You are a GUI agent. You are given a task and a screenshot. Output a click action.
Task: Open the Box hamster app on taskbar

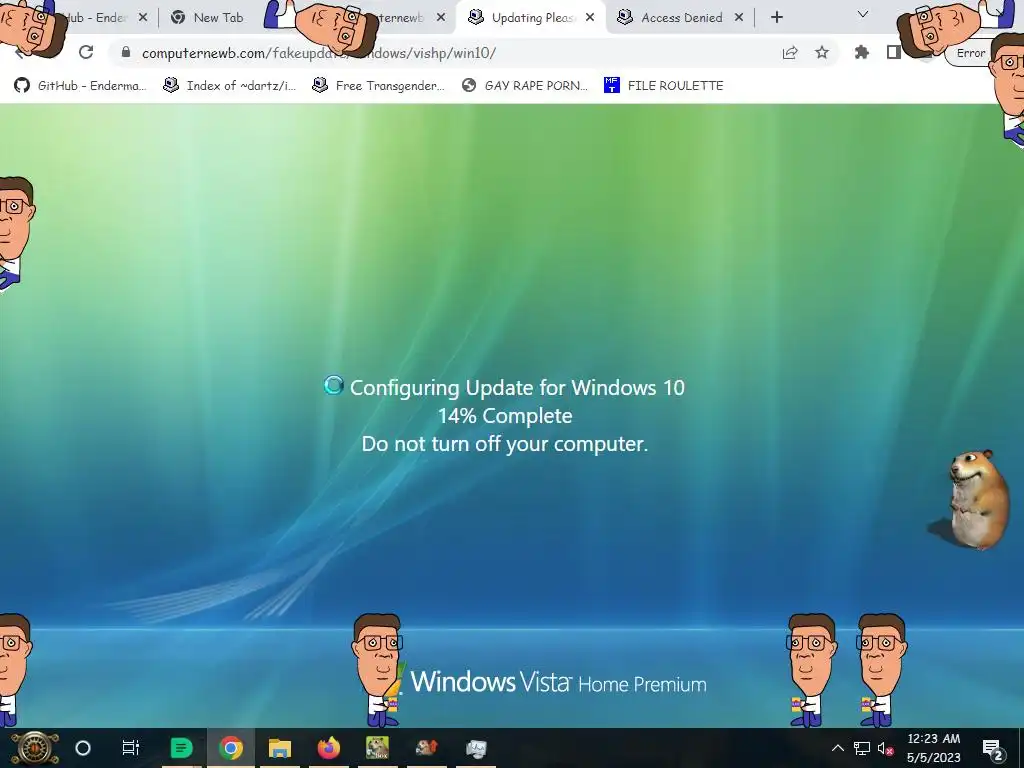click(x=377, y=748)
